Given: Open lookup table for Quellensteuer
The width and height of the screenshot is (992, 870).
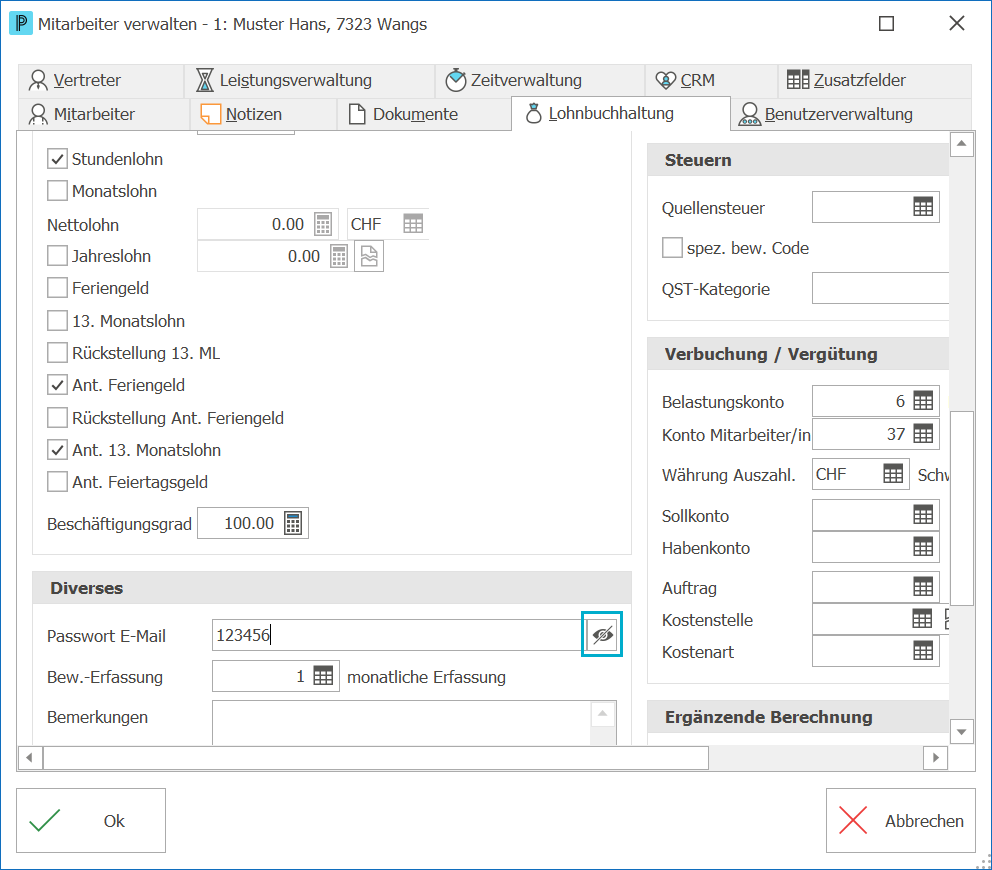Looking at the screenshot, I should pyautogui.click(x=923, y=207).
